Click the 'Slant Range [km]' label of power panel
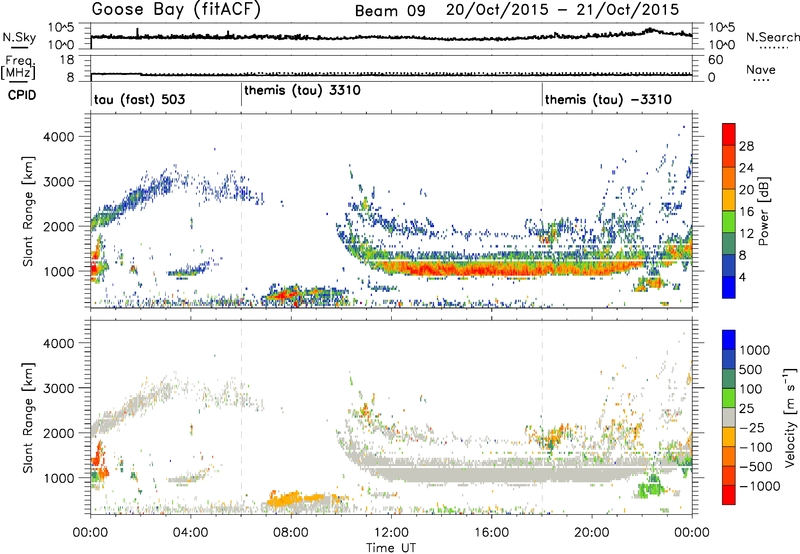800x554 pixels. click(28, 211)
